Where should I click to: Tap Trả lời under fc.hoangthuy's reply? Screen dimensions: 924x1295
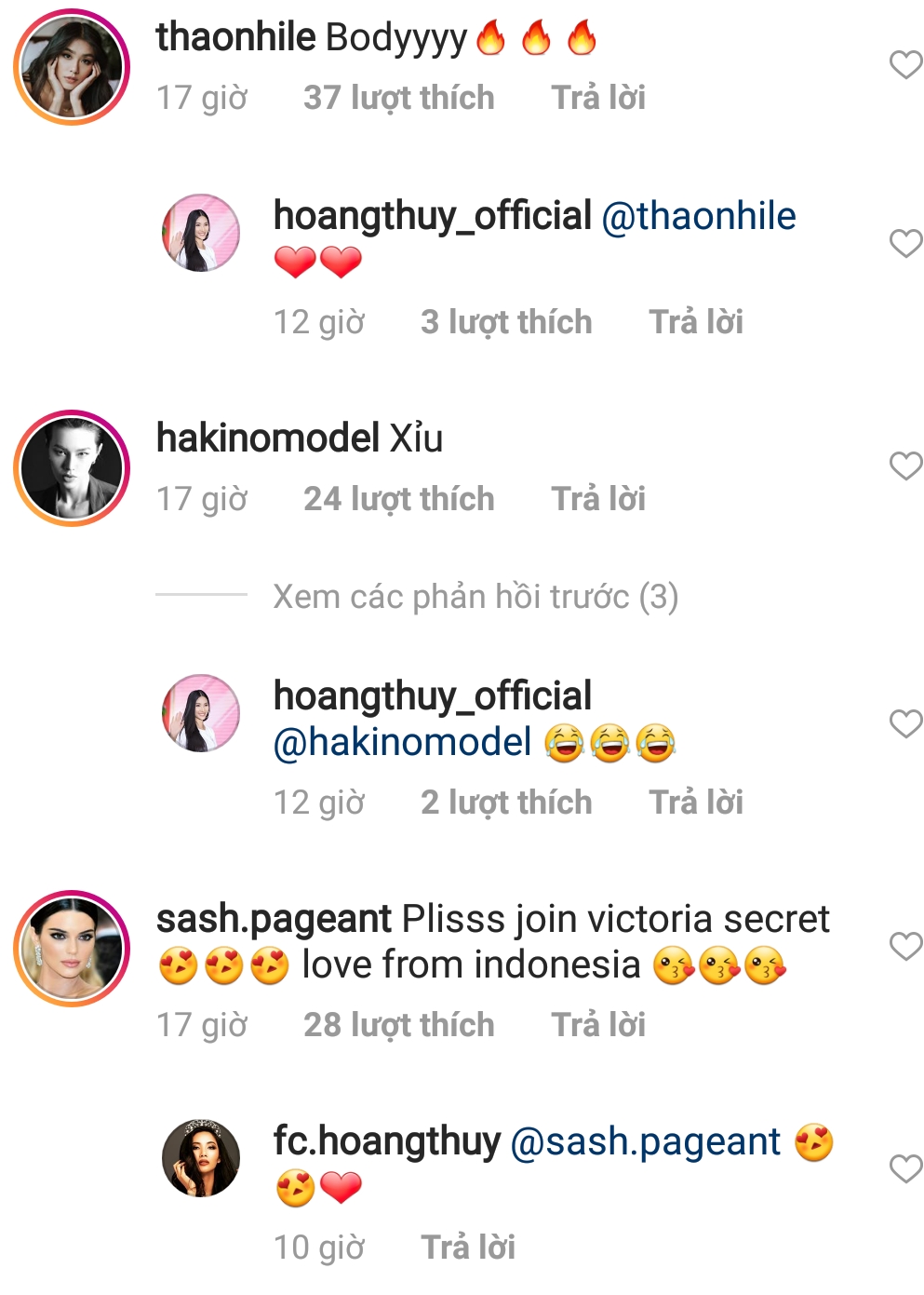coord(468,1248)
